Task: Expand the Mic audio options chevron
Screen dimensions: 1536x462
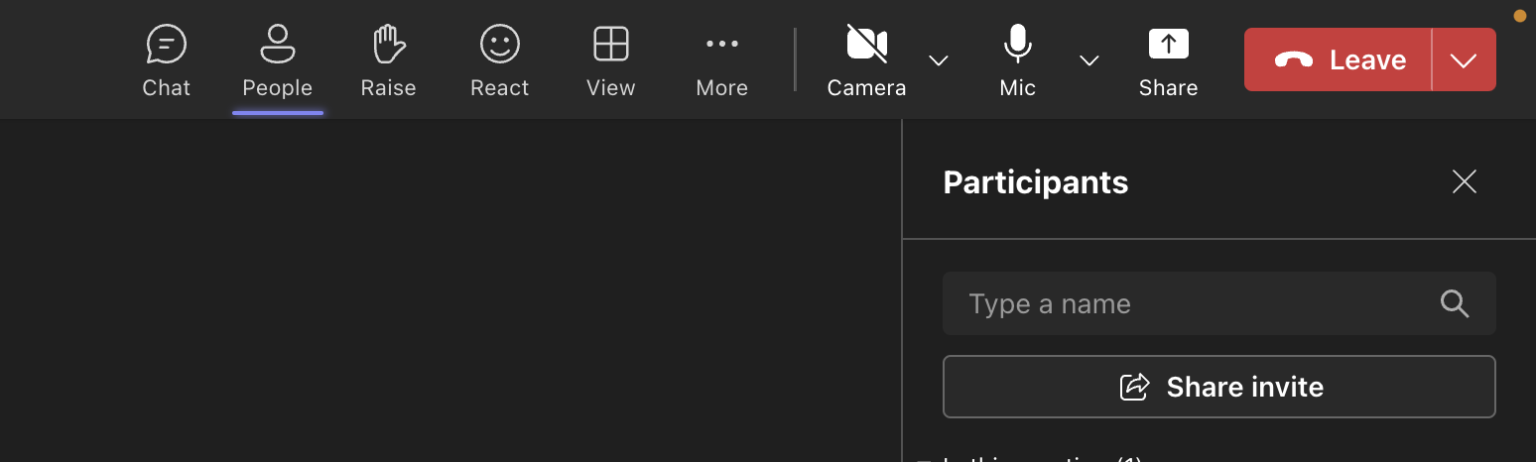Action: coord(1089,61)
